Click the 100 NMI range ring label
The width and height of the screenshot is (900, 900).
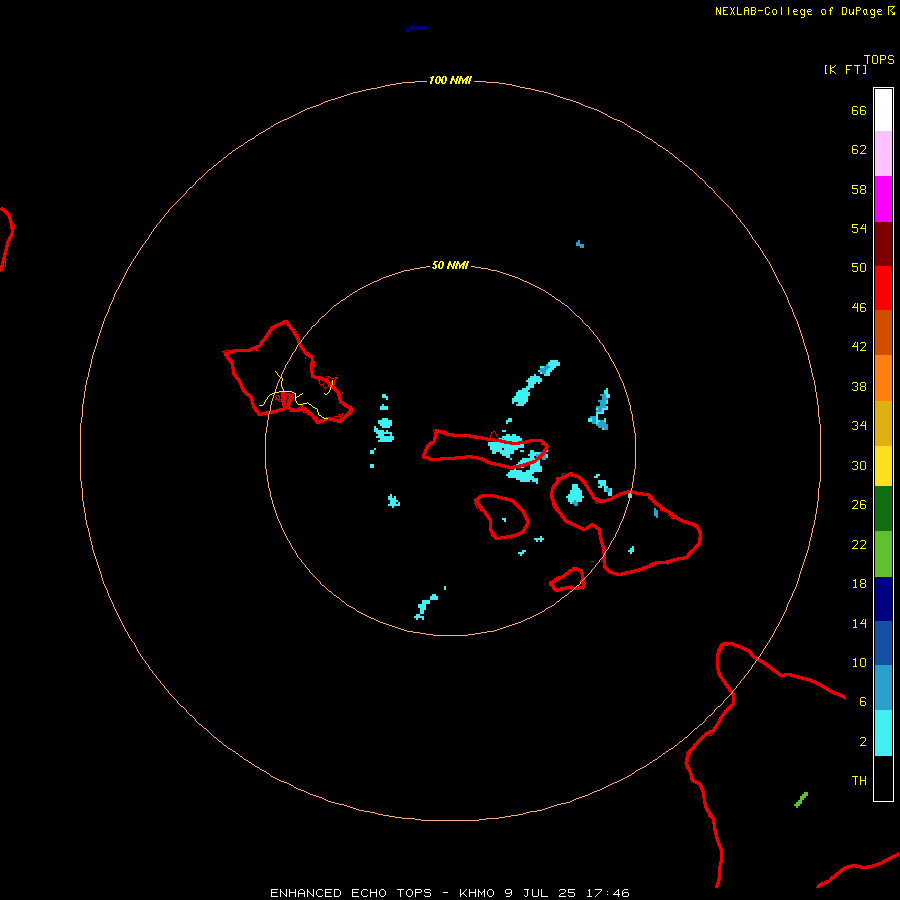[x=450, y=80]
